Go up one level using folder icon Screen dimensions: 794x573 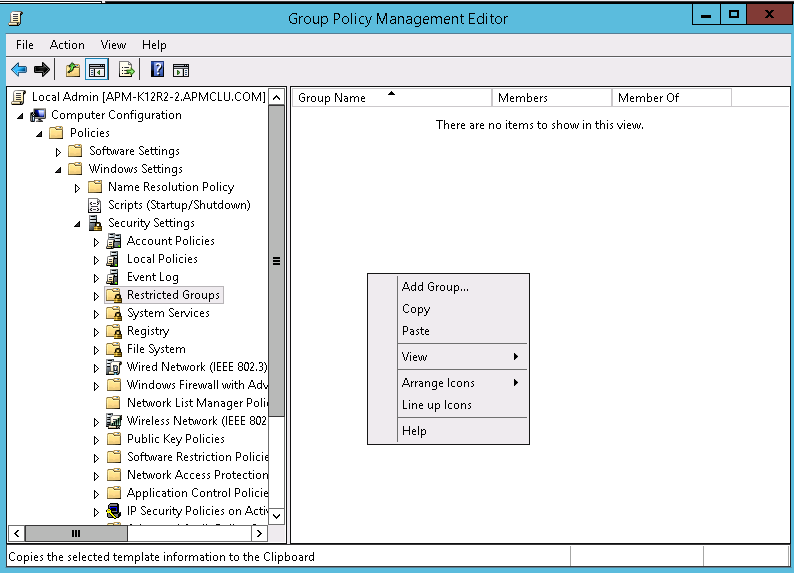click(72, 70)
